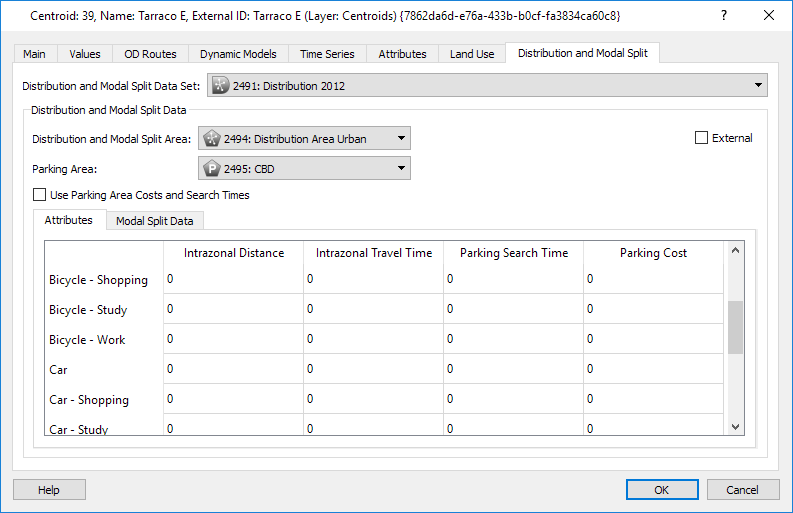Click the Intrazonal Distance column header
This screenshot has height=513, width=793.
234,253
